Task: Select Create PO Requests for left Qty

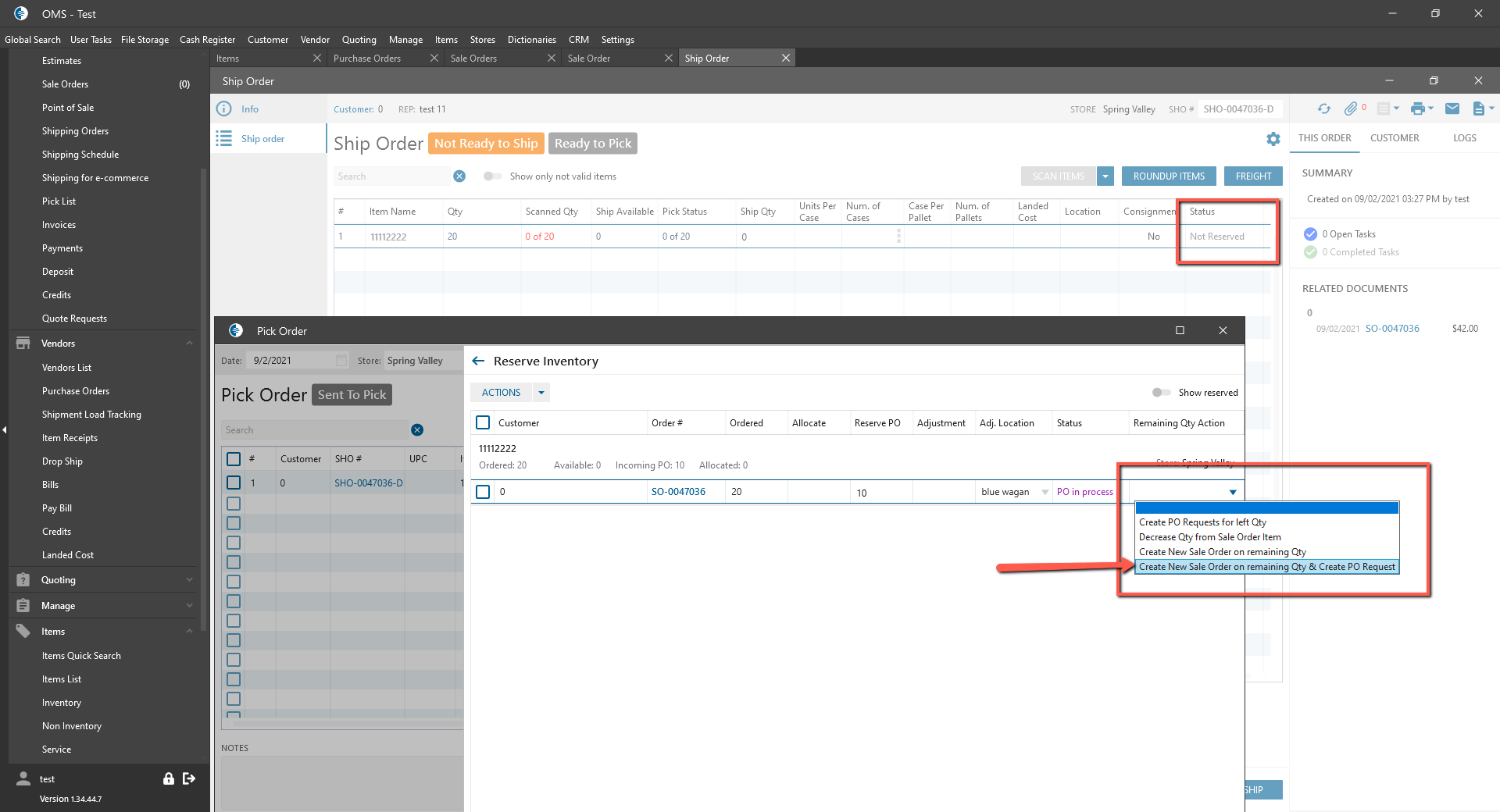Action: 1266,522
